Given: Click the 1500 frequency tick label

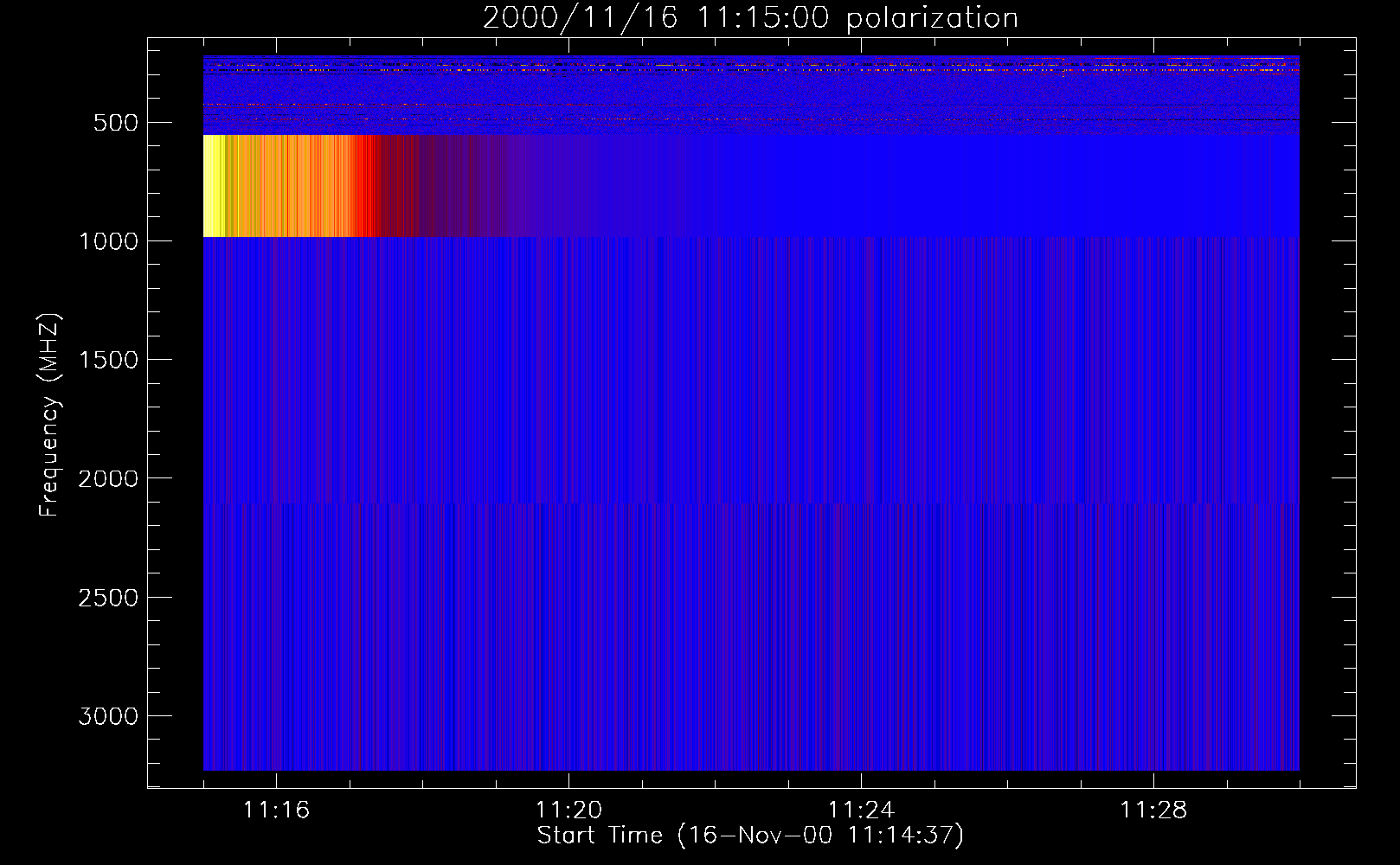Looking at the screenshot, I should [108, 360].
